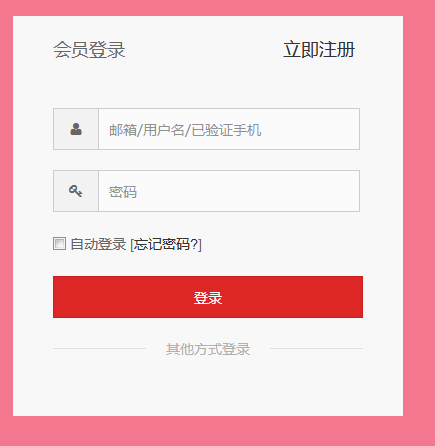Click the 自动登录 label text
Viewport: 435px width, 446px height.
click(98, 244)
